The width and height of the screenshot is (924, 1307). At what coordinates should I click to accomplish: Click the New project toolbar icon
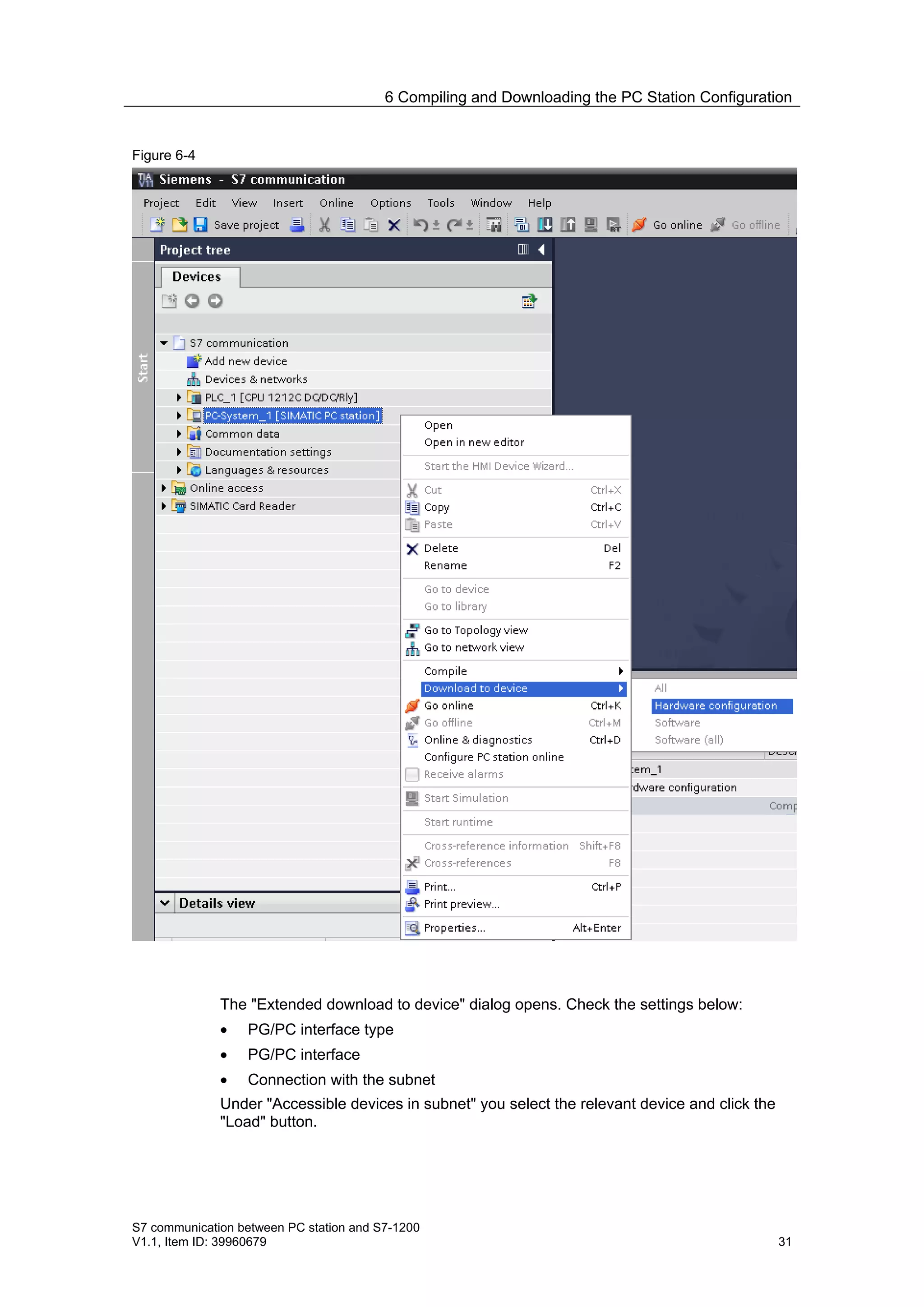(x=158, y=225)
